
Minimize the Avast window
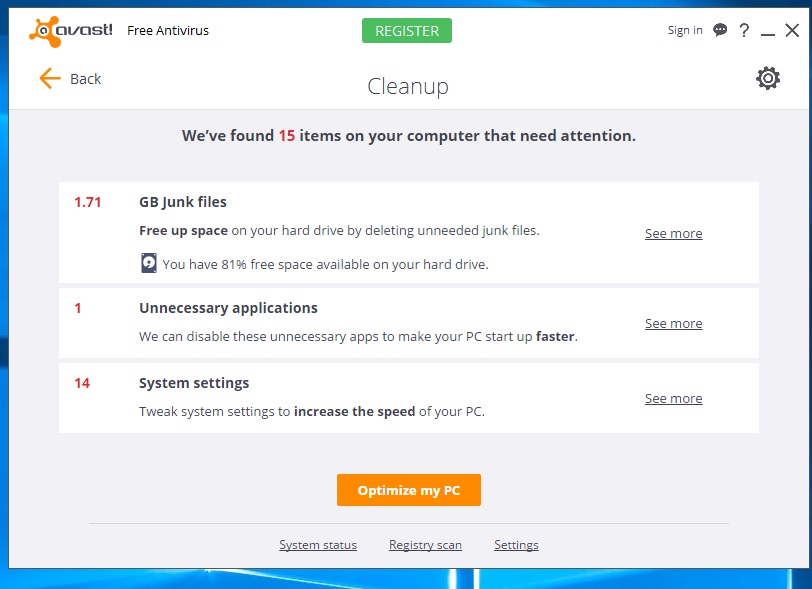tap(767, 34)
